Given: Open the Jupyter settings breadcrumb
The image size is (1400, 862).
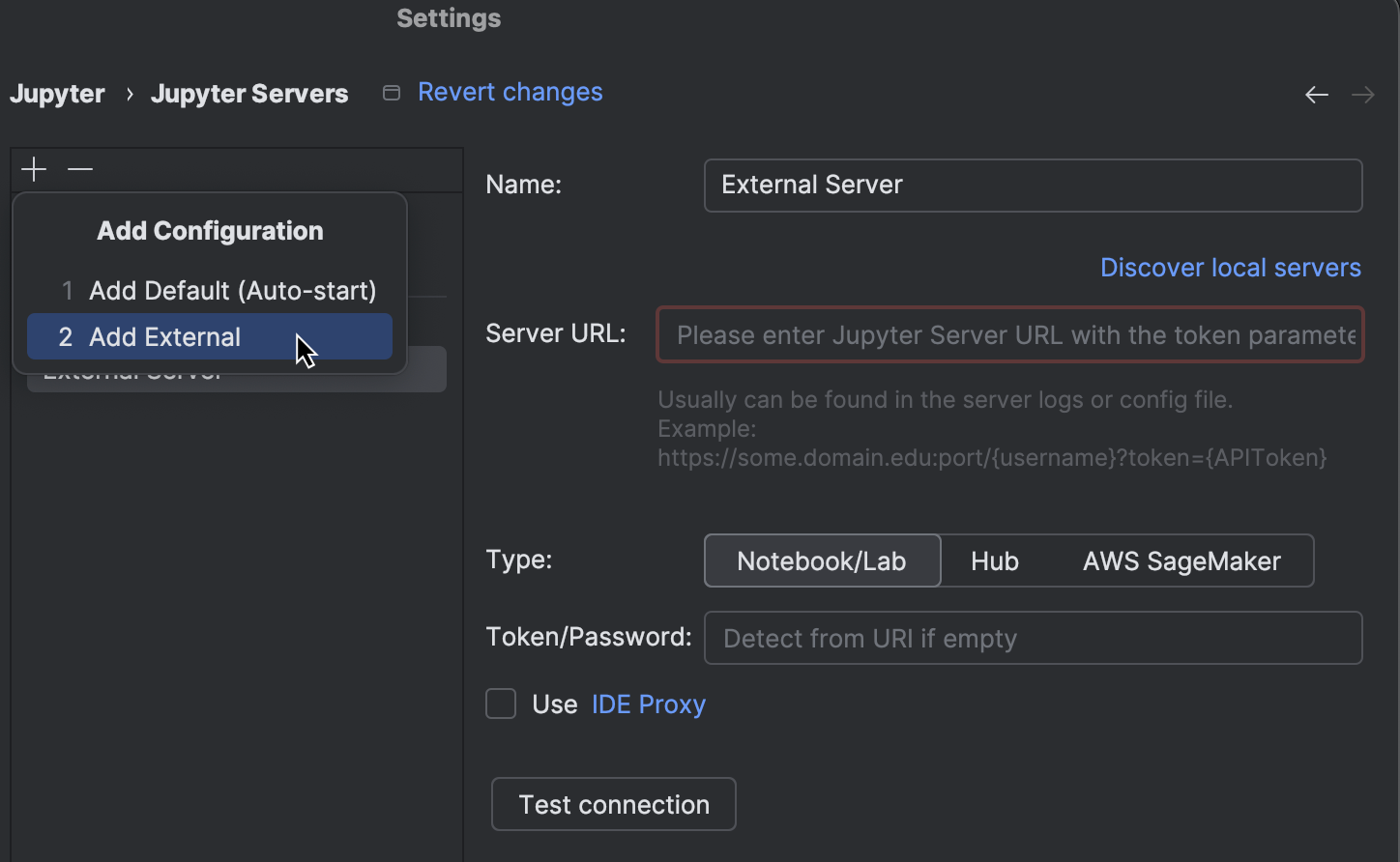Looking at the screenshot, I should [x=57, y=93].
